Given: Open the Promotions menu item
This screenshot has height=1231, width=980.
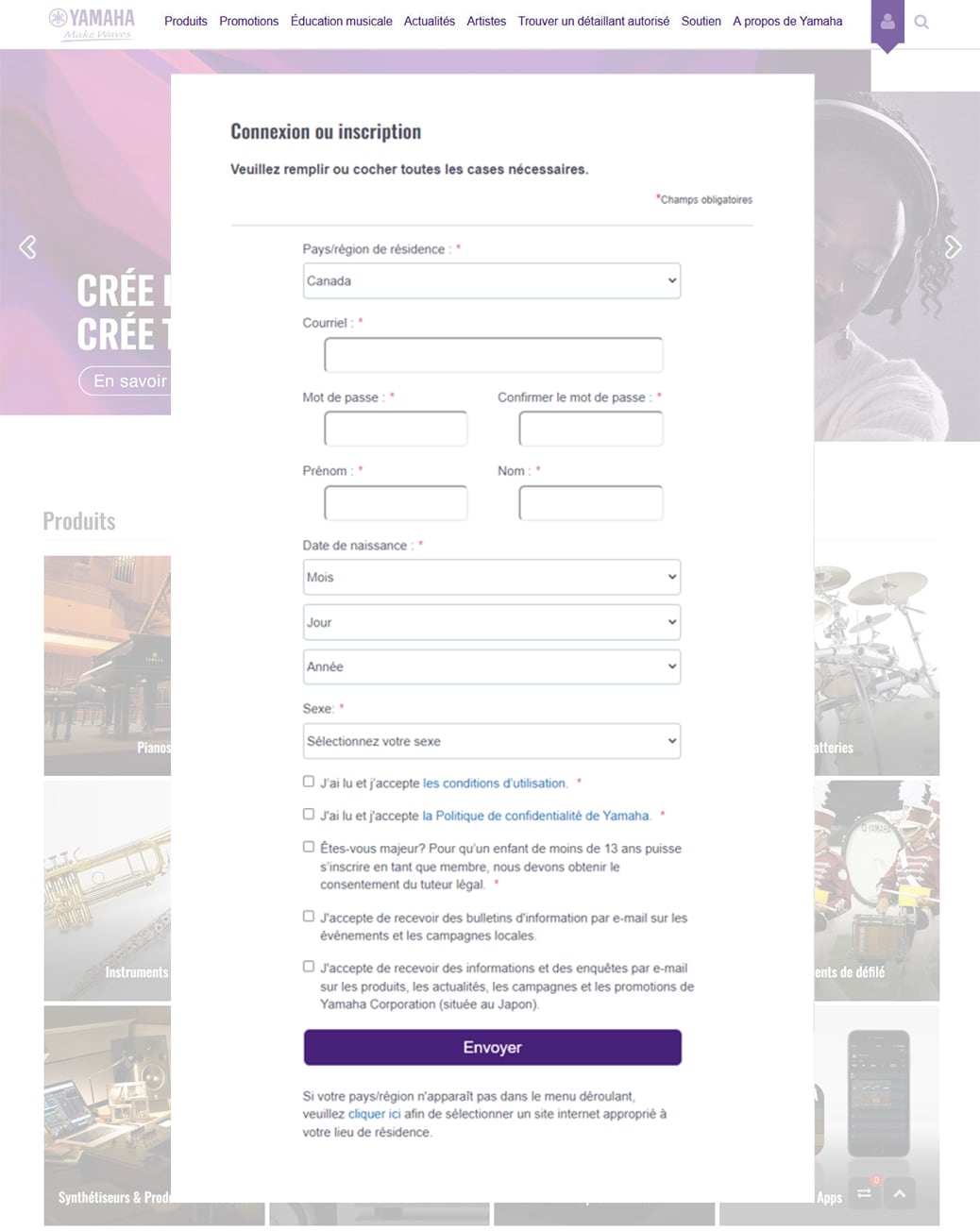Looking at the screenshot, I should pyautogui.click(x=248, y=21).
